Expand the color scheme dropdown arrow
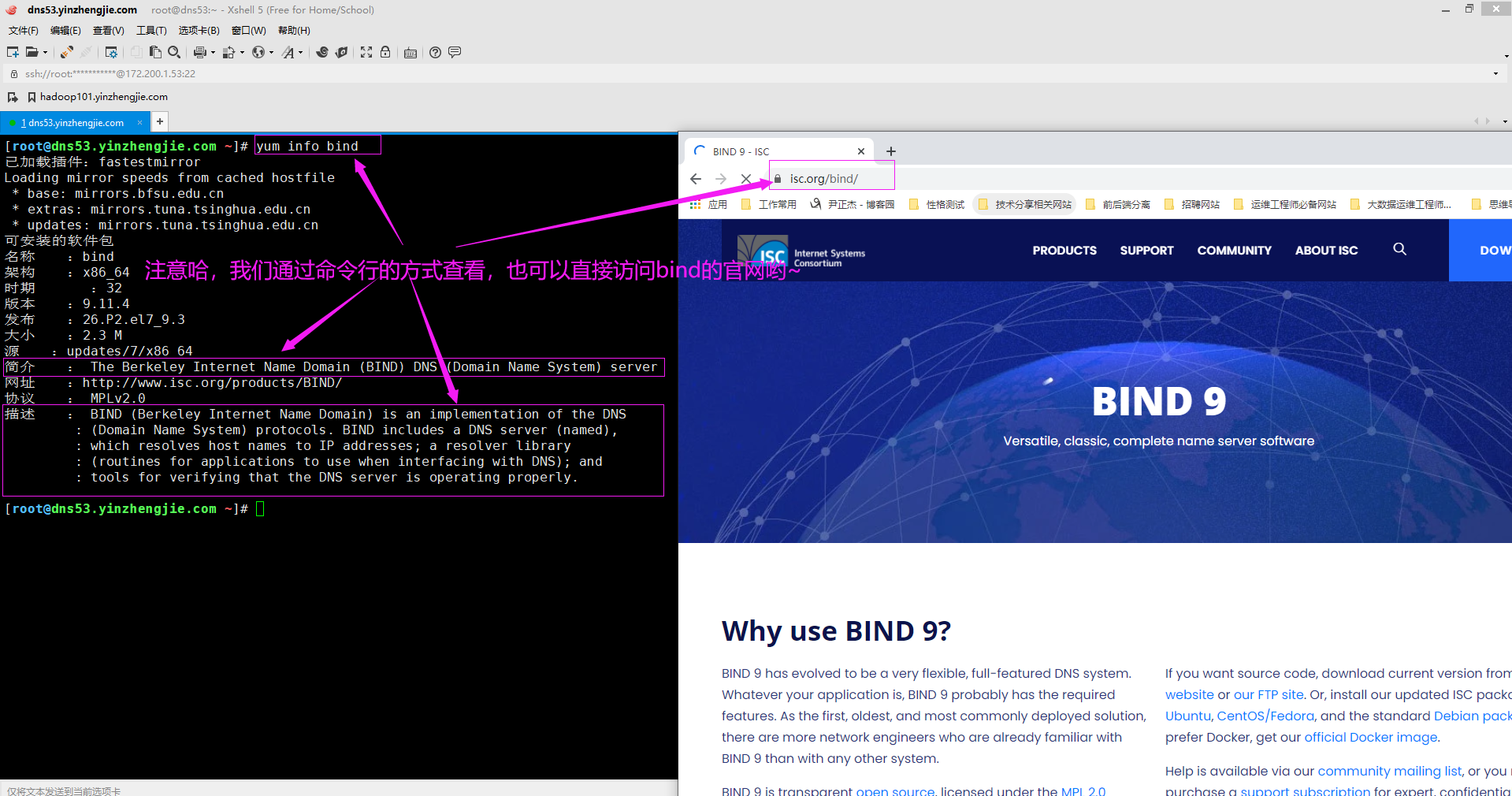Viewport: 1512px width, 796px height. coord(242,53)
